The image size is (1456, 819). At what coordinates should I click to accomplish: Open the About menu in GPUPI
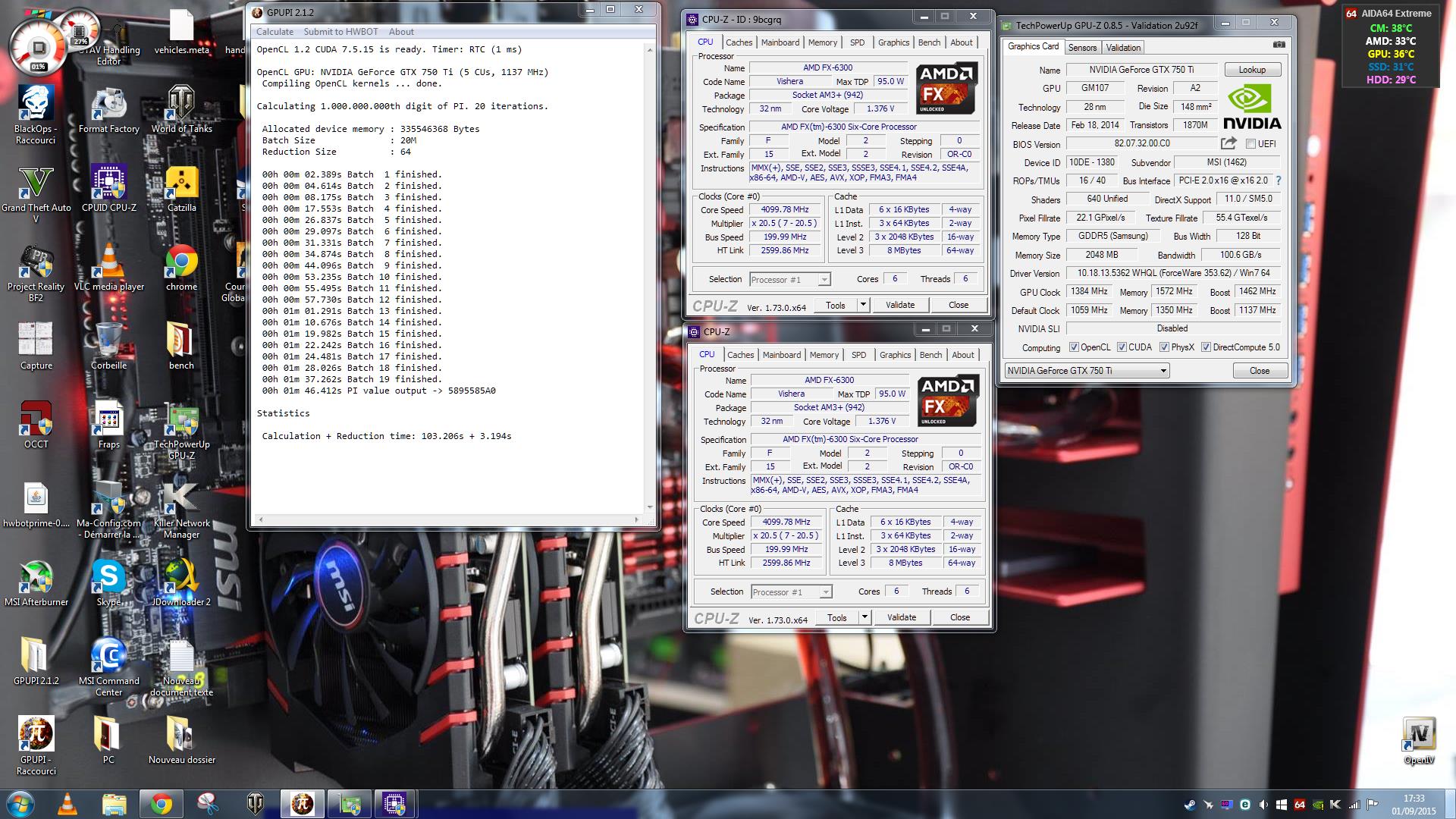coord(401,32)
